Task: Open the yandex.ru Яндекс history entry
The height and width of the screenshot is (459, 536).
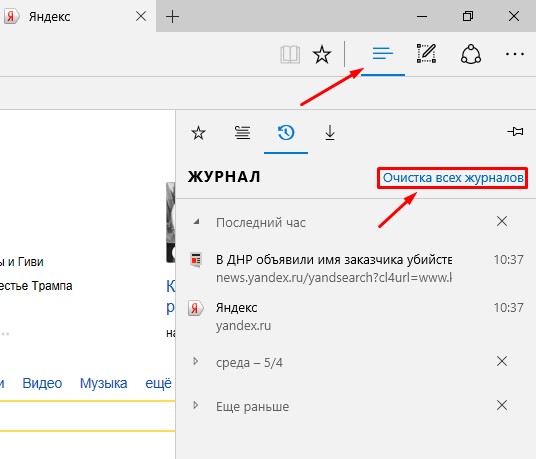Action: point(356,316)
